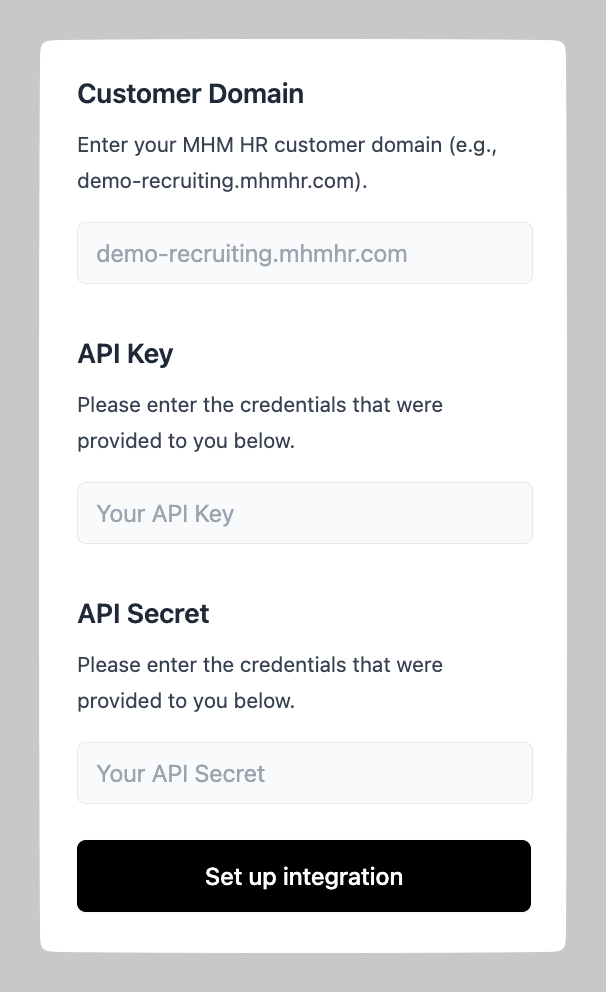This screenshot has height=992, width=606.
Task: Click the API Secret heading
Action: (143, 613)
